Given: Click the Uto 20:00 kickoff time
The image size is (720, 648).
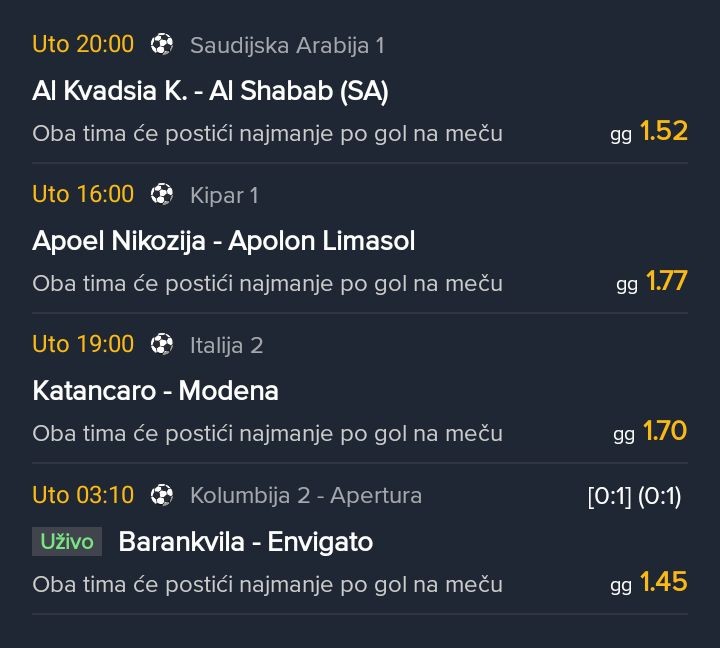Looking at the screenshot, I should click(83, 44).
